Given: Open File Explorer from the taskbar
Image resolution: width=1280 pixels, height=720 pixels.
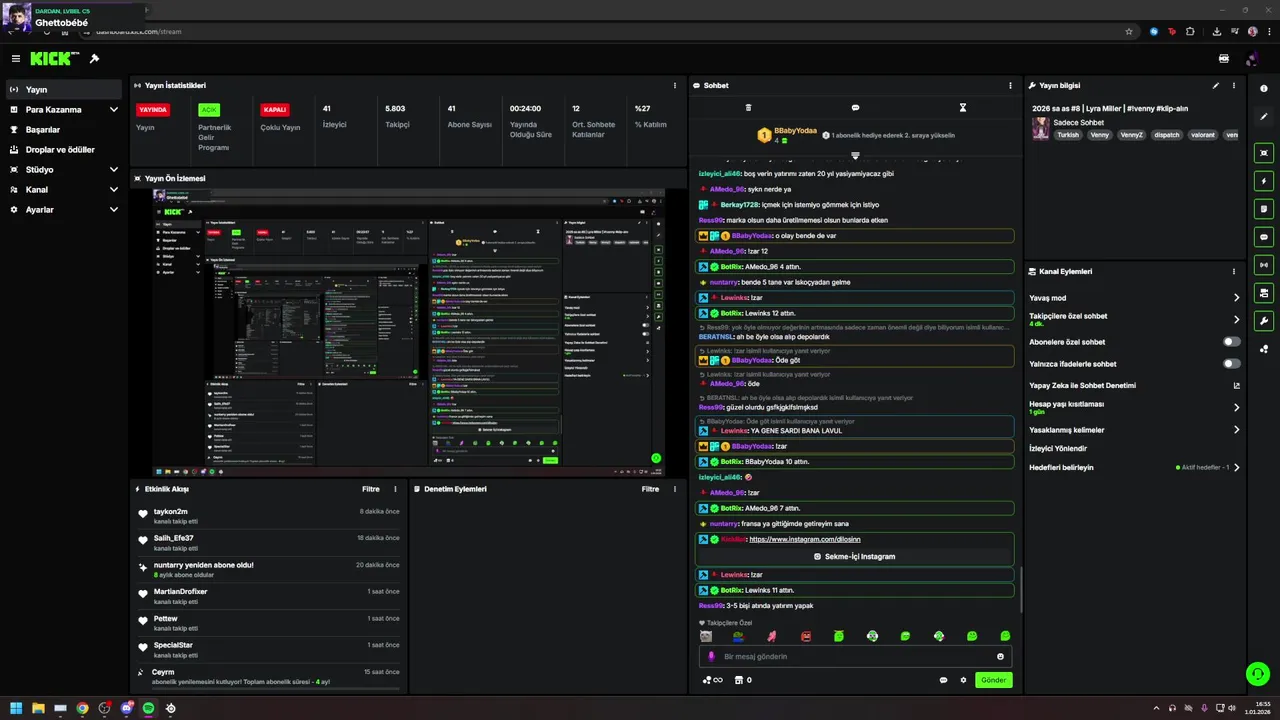Looking at the screenshot, I should [x=38, y=708].
